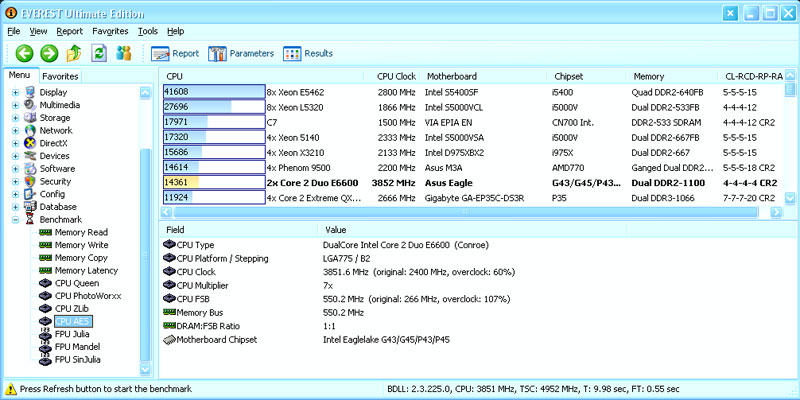Select the Software icon in tree

[x=30, y=169]
